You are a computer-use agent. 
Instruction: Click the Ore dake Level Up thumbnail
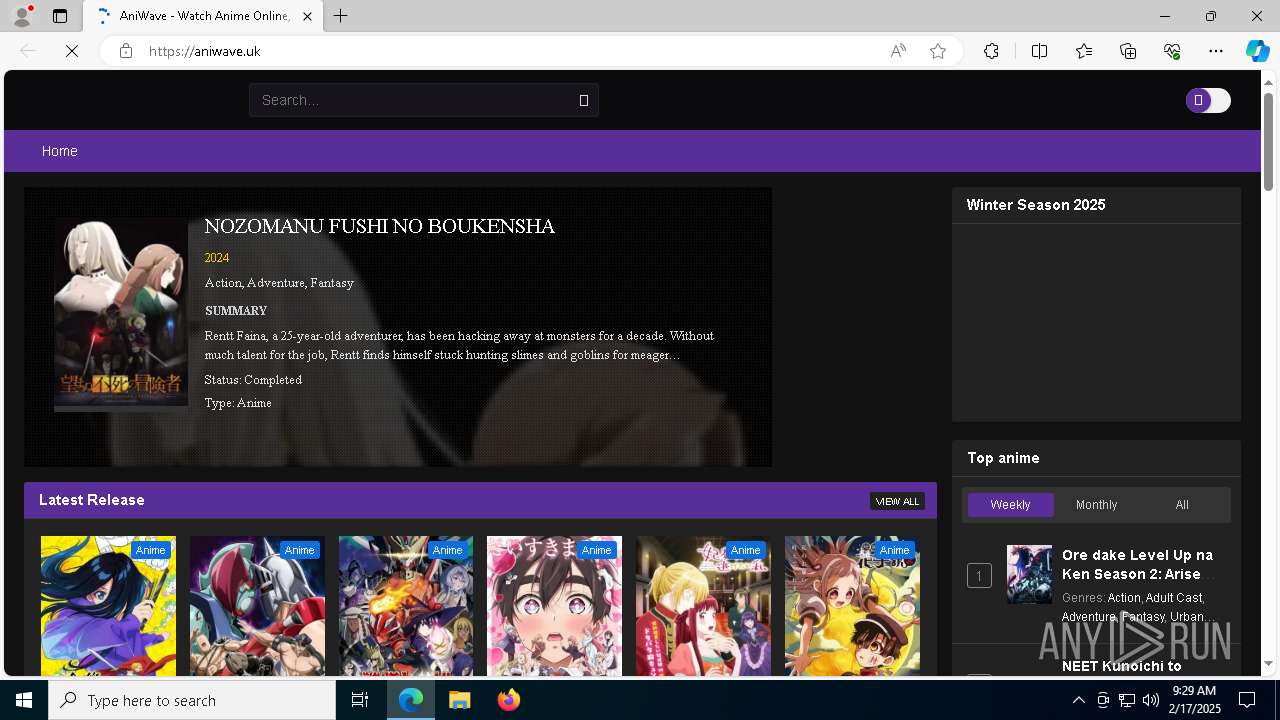(1029, 574)
